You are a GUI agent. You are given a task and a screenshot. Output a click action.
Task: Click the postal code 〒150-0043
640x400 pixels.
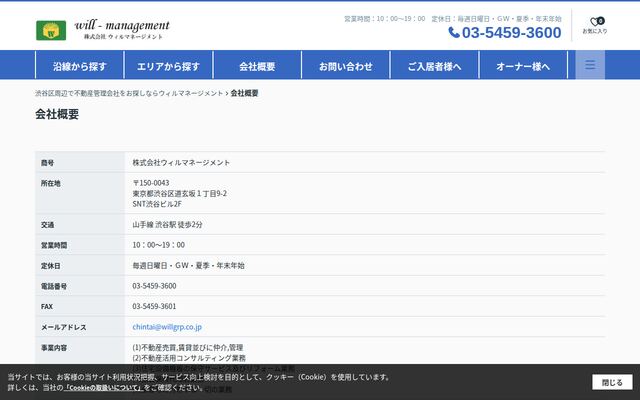pos(151,183)
